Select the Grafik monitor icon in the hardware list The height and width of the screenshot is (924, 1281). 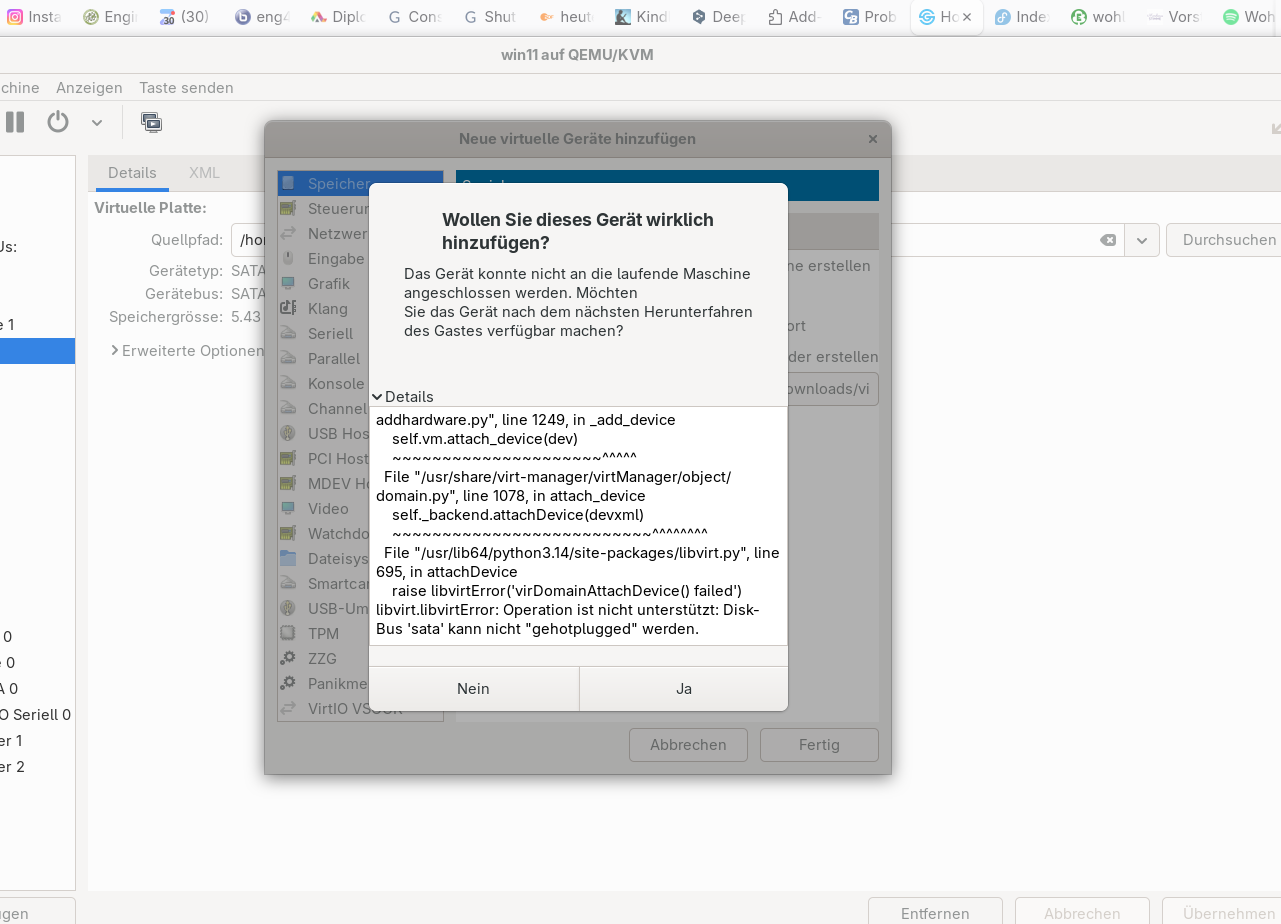(x=288, y=283)
